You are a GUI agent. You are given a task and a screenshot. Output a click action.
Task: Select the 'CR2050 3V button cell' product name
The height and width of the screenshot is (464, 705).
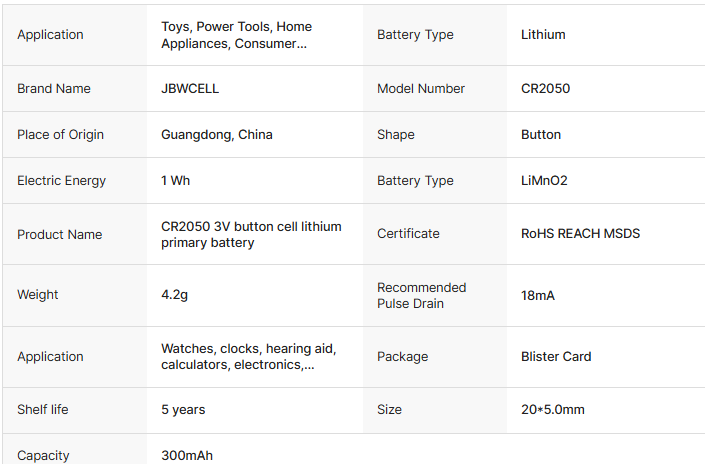251,235
